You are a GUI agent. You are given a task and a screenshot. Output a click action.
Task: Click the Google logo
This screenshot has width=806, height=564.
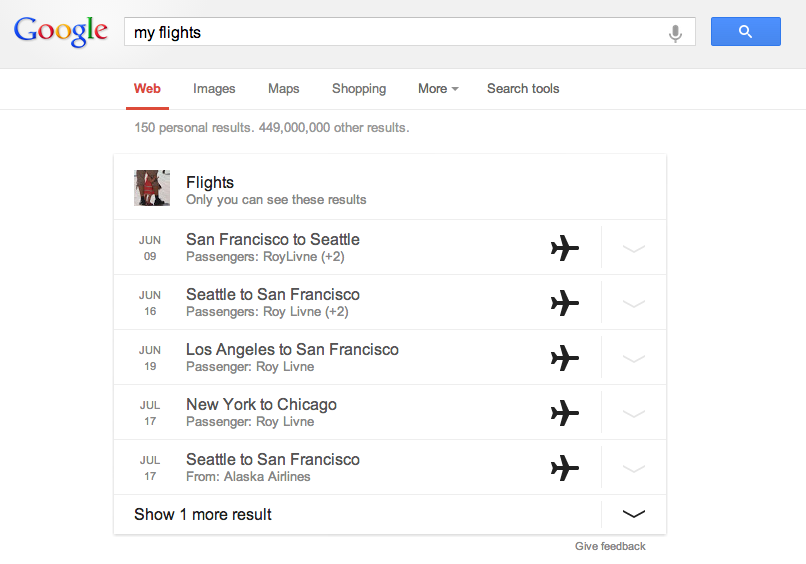(x=61, y=31)
